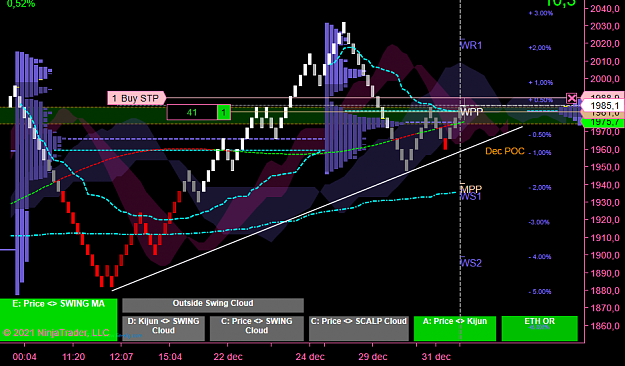The width and height of the screenshot is (625, 366).
Task: Click the '24 dec' date axis label
Action: (310, 356)
